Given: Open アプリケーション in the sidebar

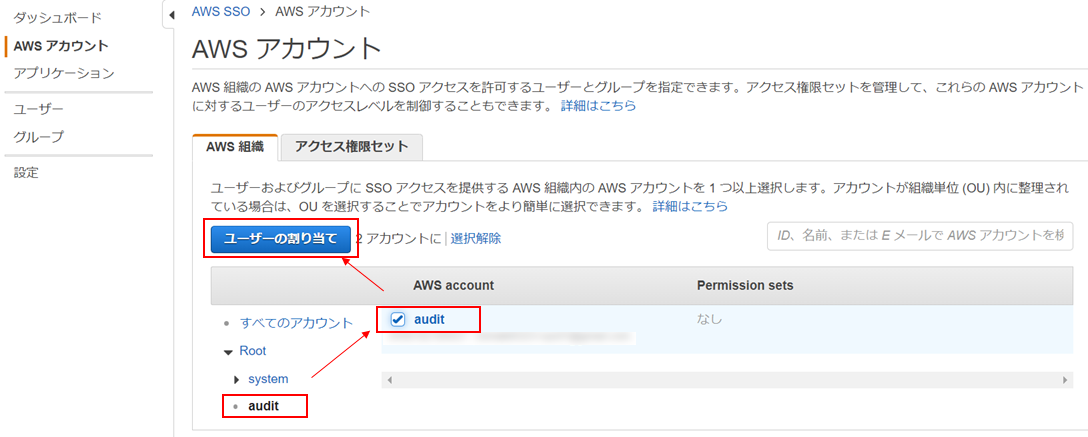Looking at the screenshot, I should coord(64,73).
